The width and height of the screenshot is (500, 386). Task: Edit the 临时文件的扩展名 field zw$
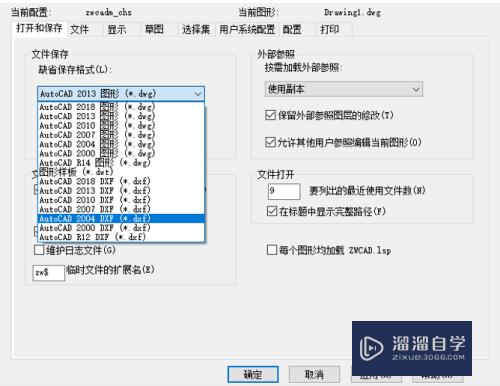click(49, 273)
